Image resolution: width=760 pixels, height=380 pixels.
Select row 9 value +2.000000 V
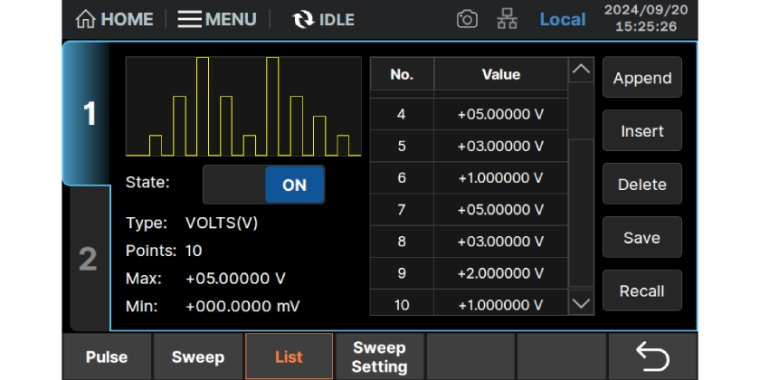coord(501,273)
